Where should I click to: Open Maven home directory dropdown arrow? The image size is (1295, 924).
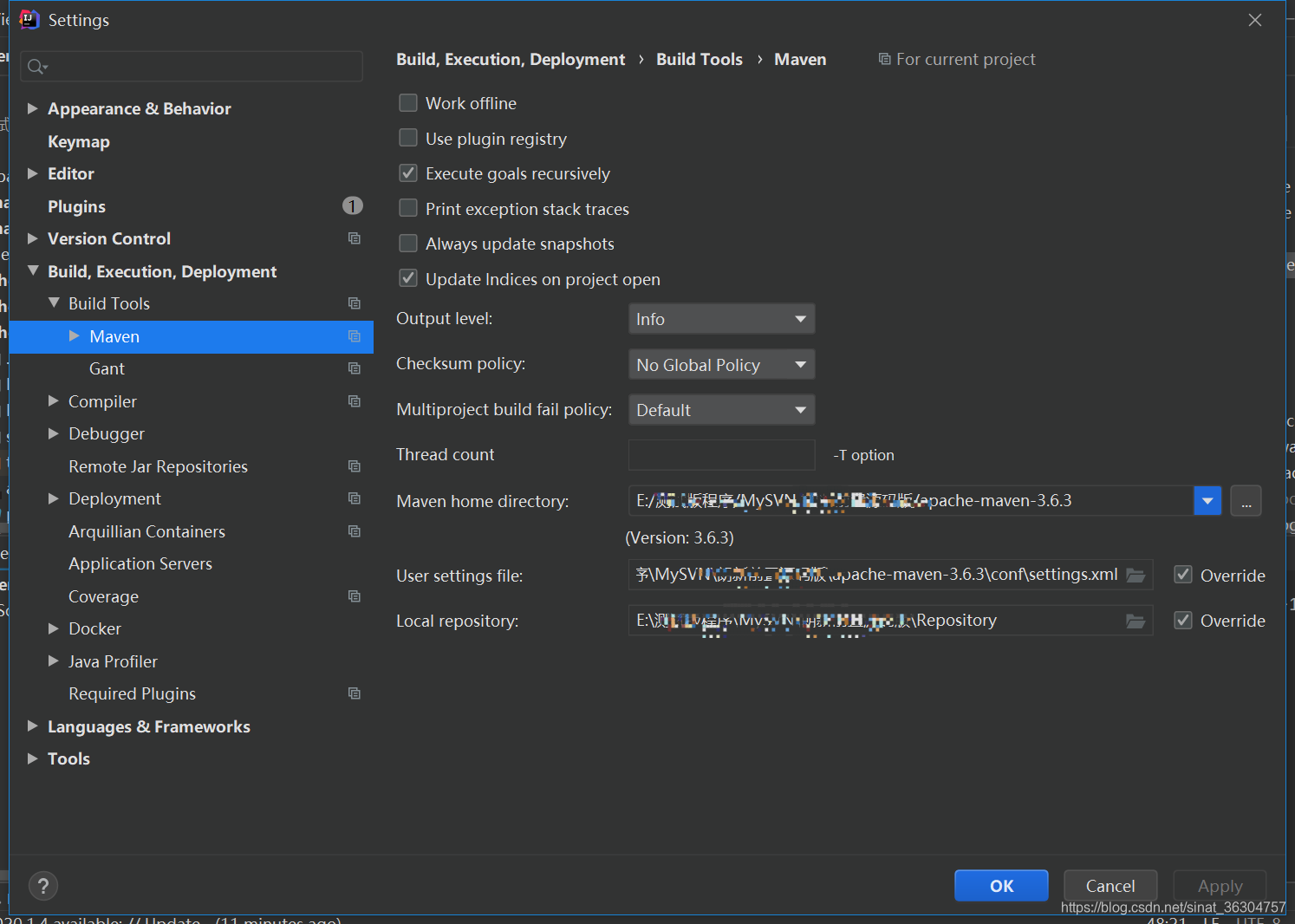tap(1207, 501)
